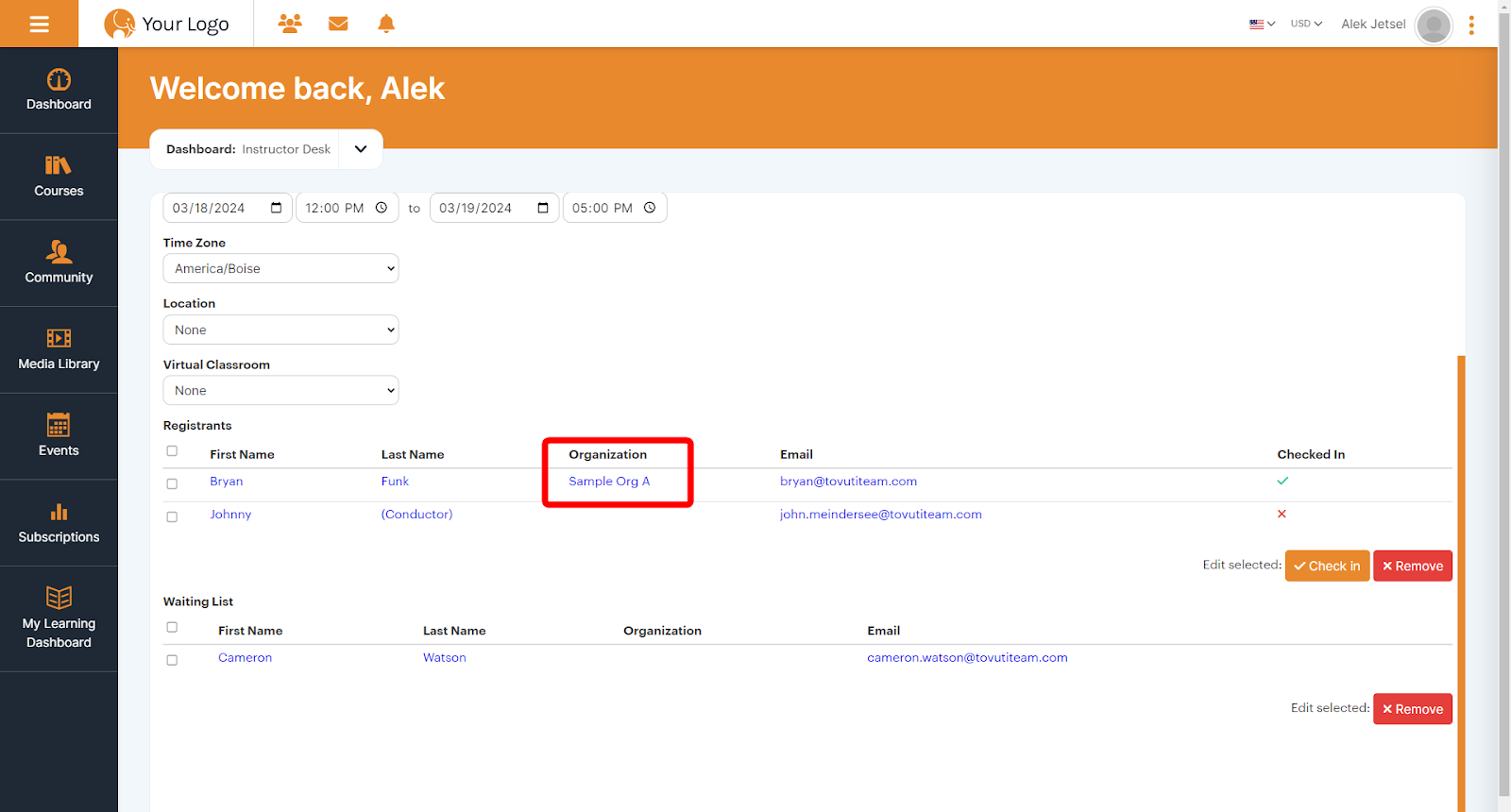Open the Virtual Classroom dropdown
The height and width of the screenshot is (812, 1511).
[x=280, y=390]
